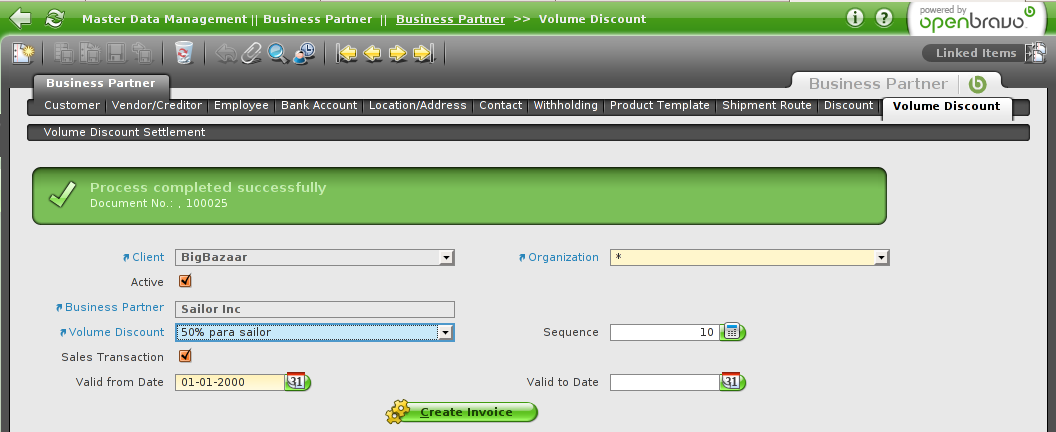Click the green refresh icon in header
This screenshot has height=432, width=1056.
(55, 18)
